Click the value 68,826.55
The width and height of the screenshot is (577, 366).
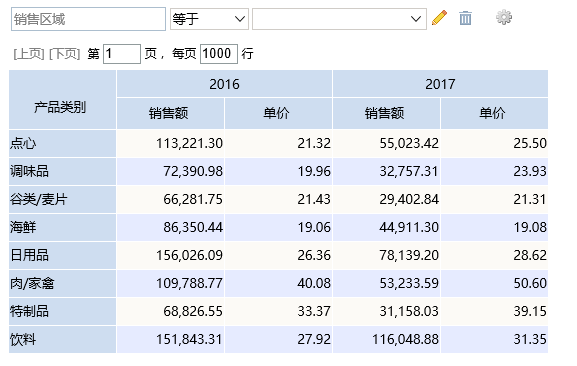193,311
